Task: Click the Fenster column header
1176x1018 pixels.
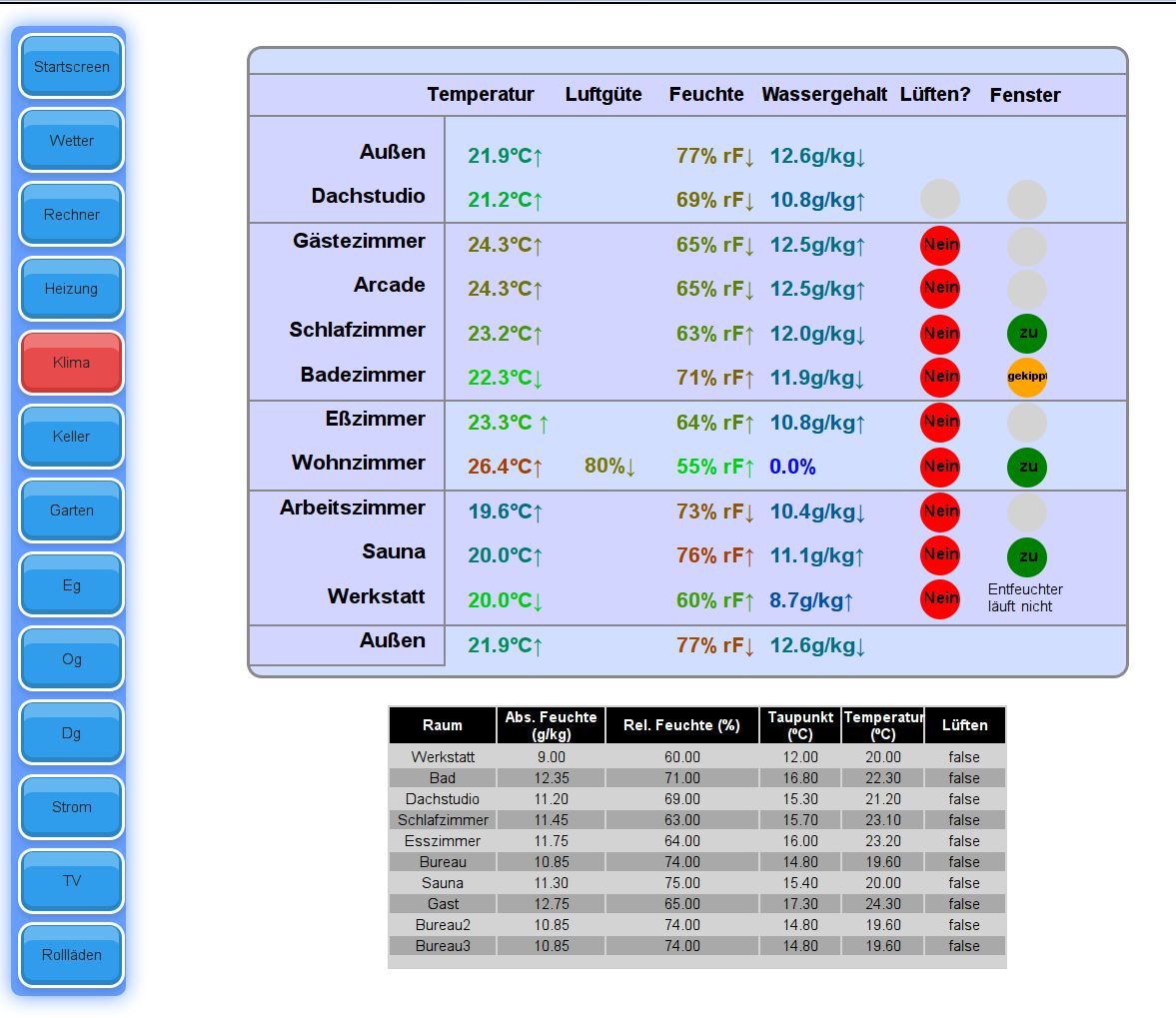Action: point(1025,95)
